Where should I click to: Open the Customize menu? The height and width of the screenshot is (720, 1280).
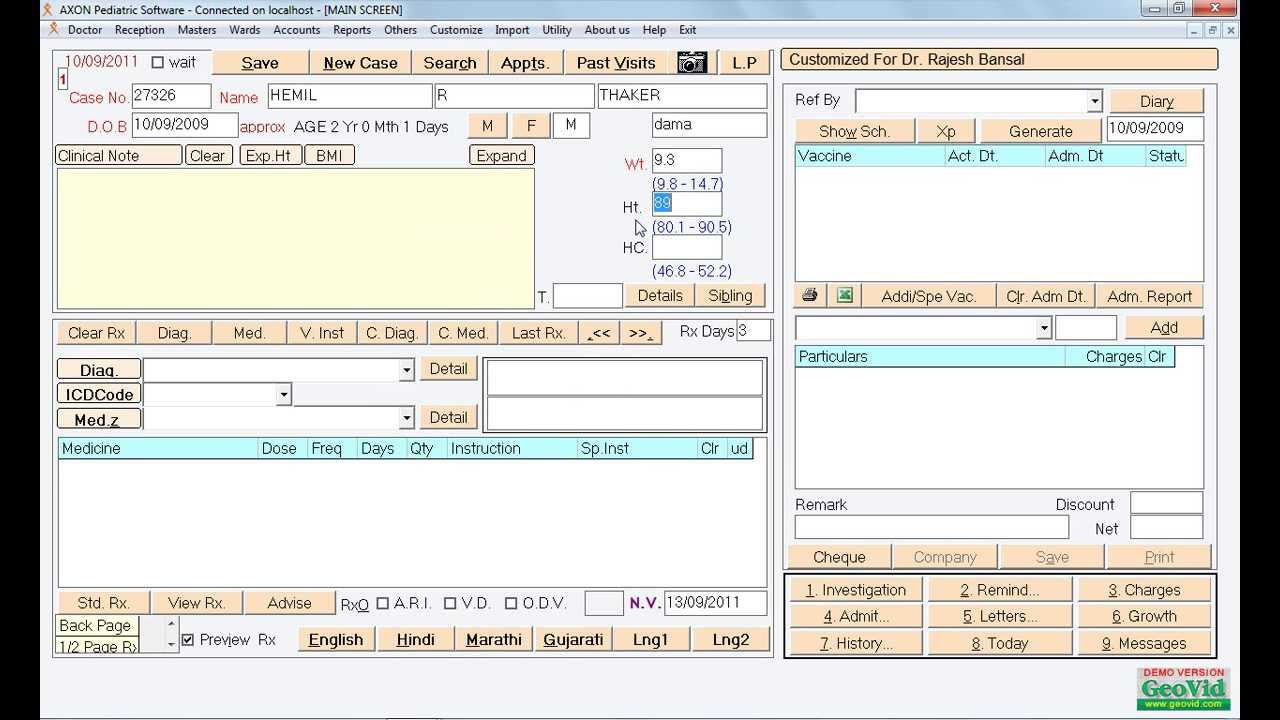coord(456,30)
